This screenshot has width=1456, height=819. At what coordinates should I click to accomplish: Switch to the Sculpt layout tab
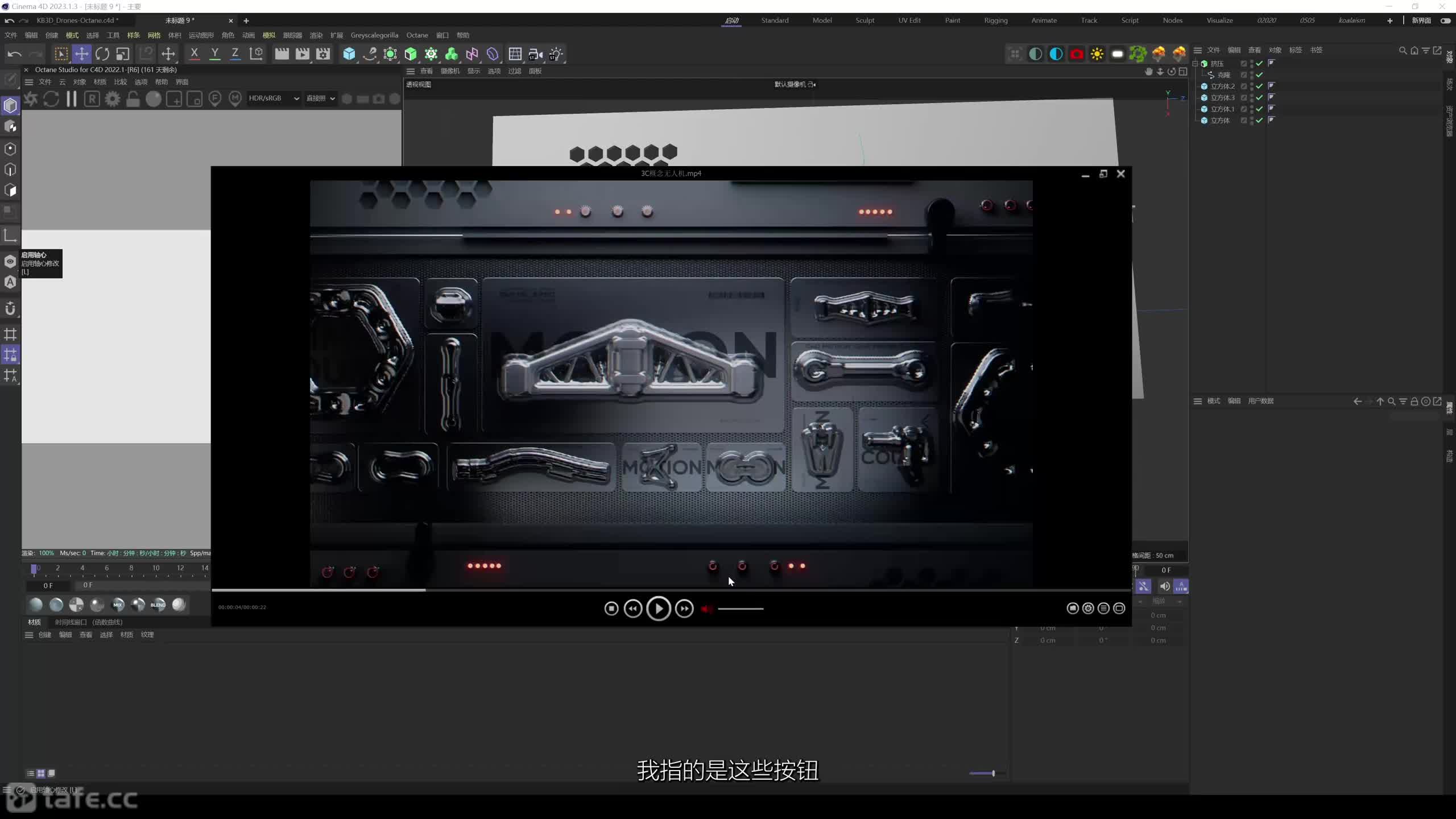coord(865,20)
